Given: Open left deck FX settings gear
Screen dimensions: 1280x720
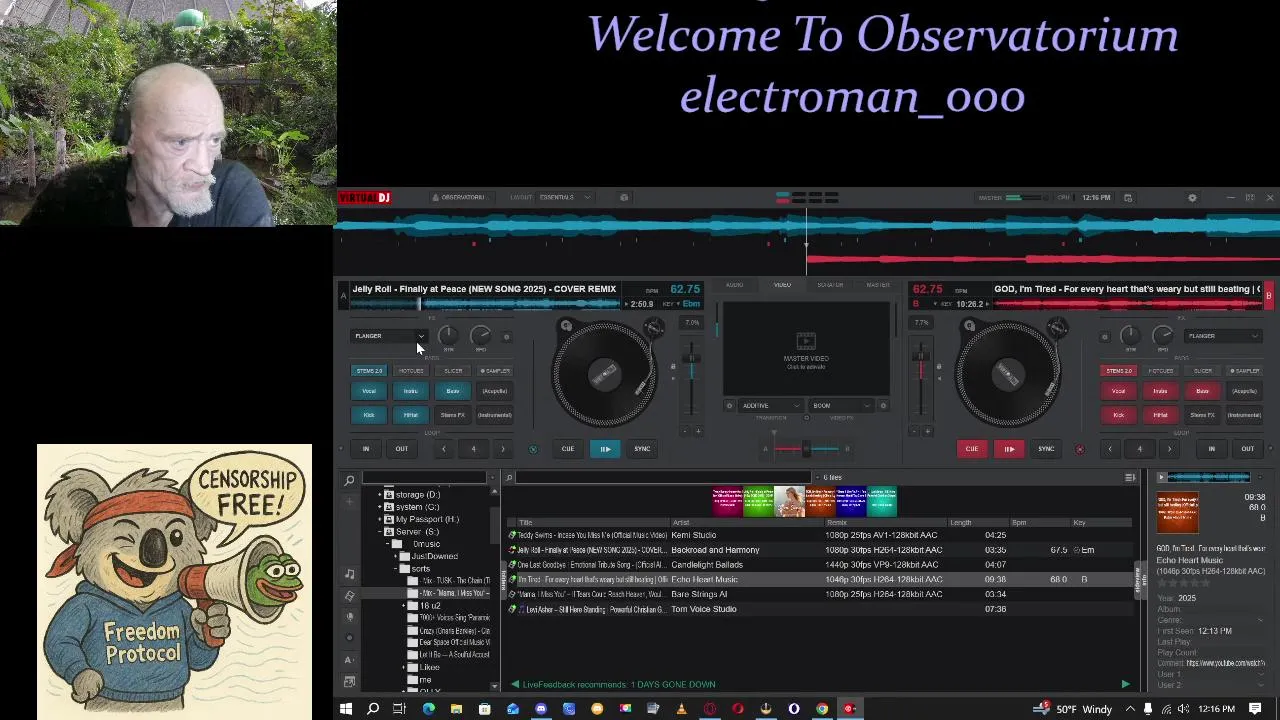Looking at the screenshot, I should click(x=507, y=337).
